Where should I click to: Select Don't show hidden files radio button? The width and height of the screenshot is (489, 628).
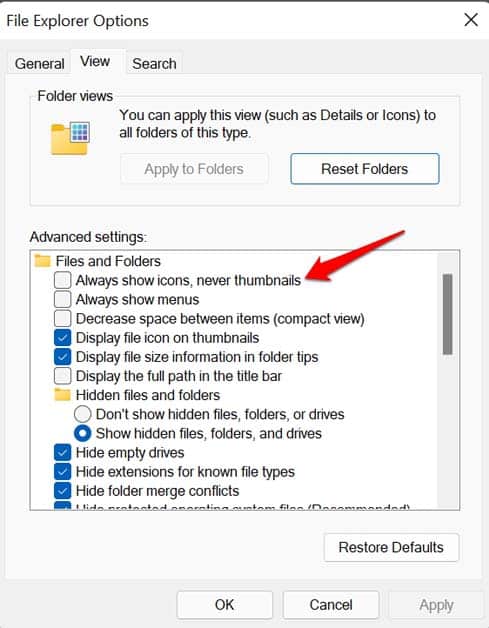click(83, 414)
